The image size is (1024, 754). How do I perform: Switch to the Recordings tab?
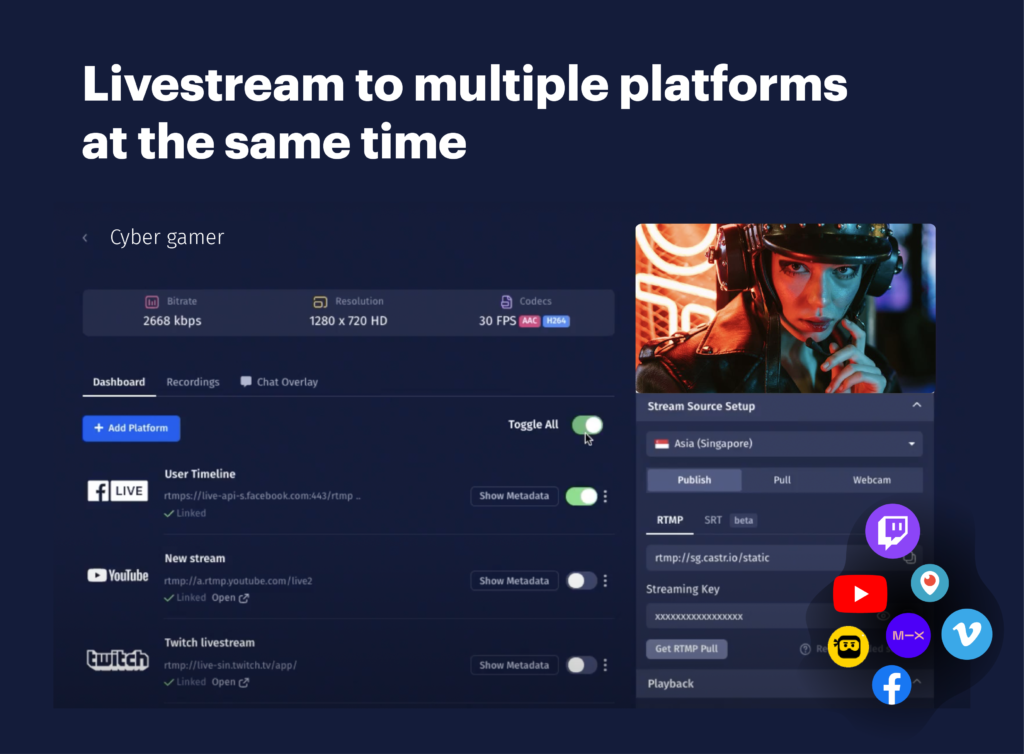coord(192,381)
